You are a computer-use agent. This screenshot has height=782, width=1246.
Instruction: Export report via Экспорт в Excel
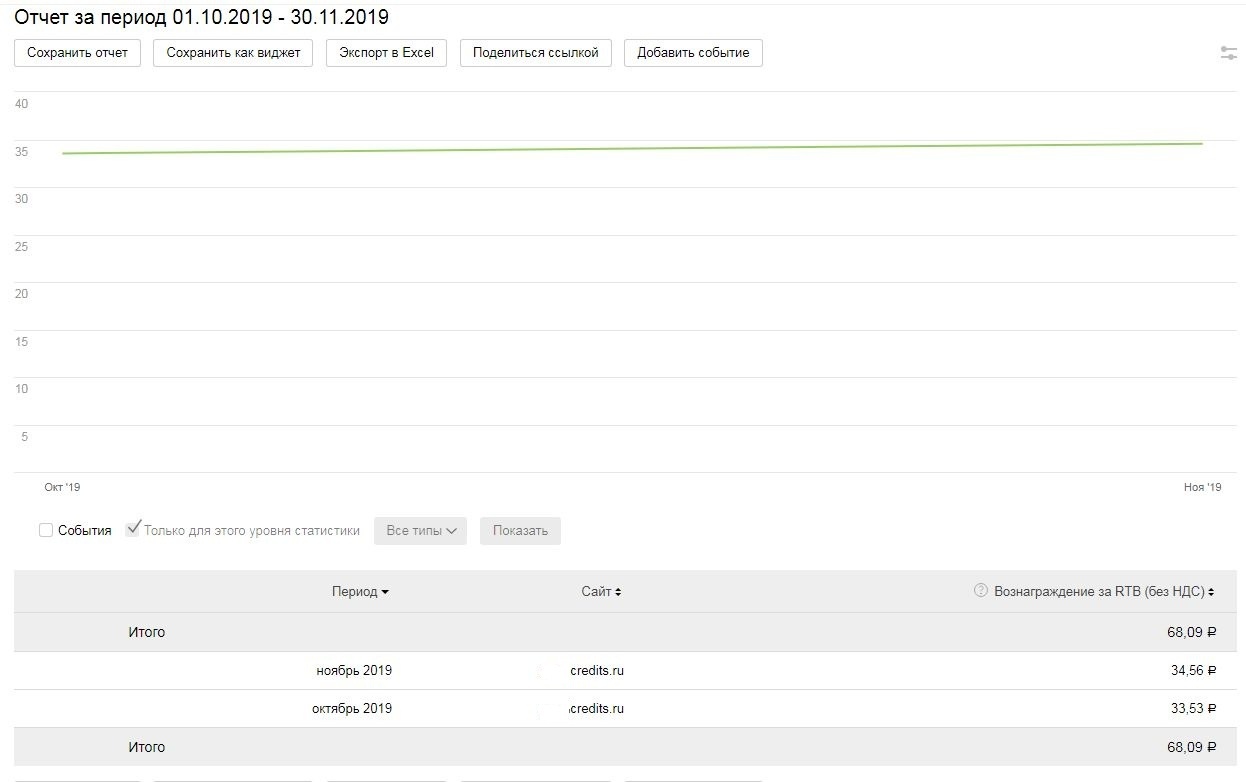[x=386, y=53]
